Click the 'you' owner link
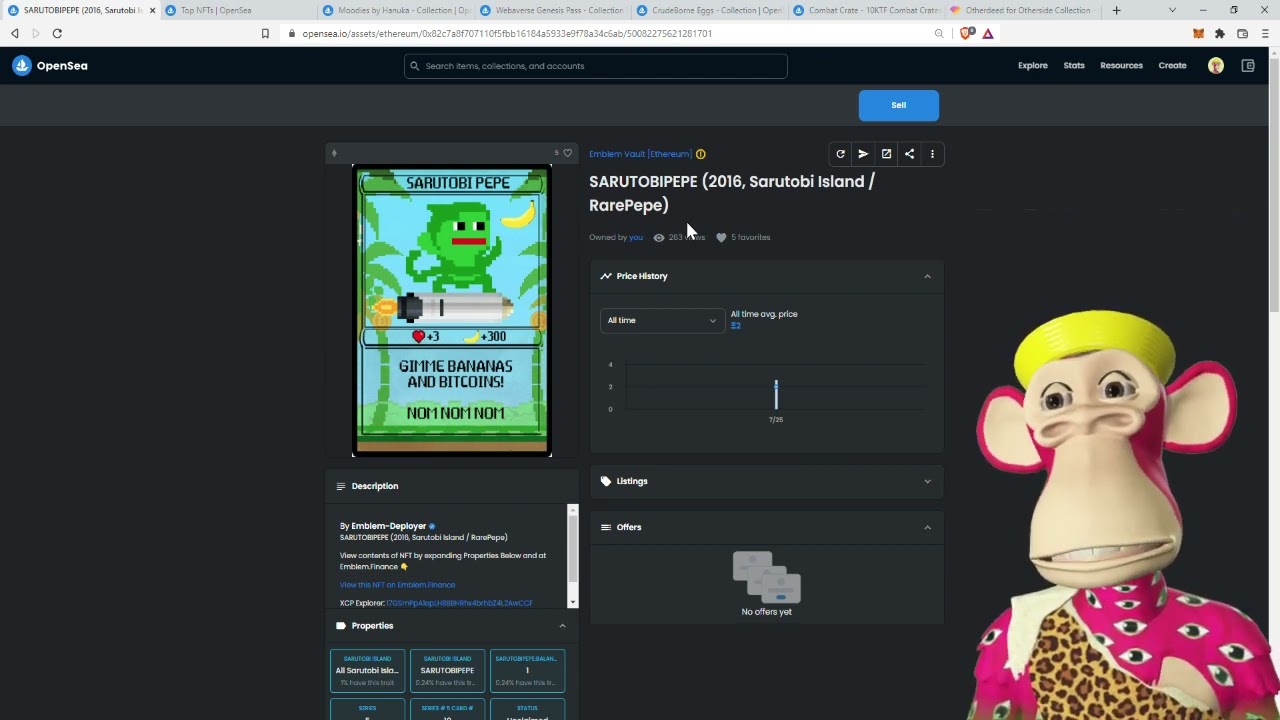 (x=636, y=237)
